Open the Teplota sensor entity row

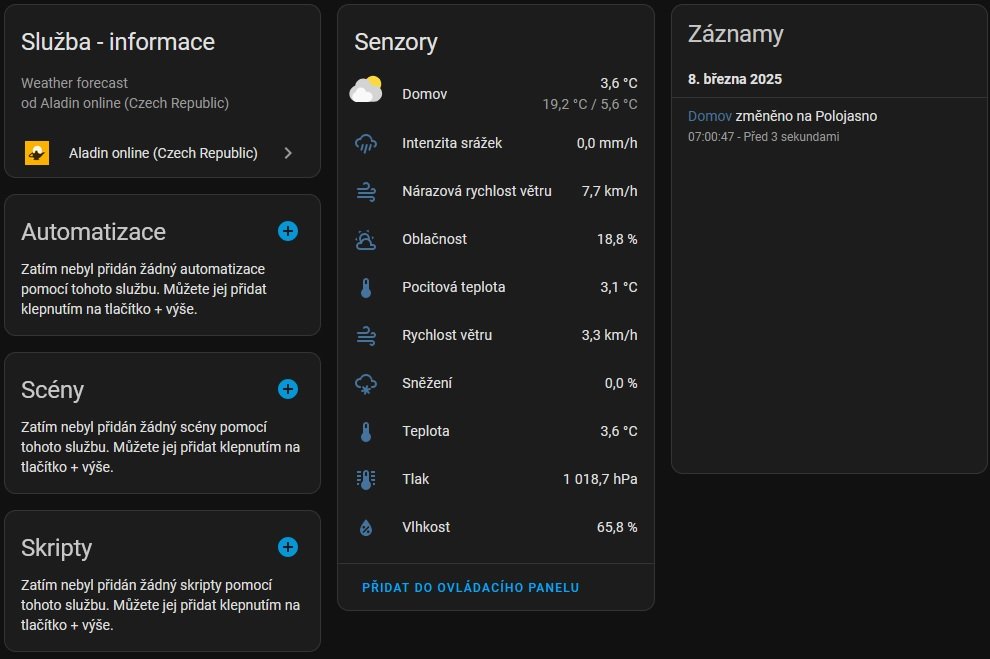(495, 431)
